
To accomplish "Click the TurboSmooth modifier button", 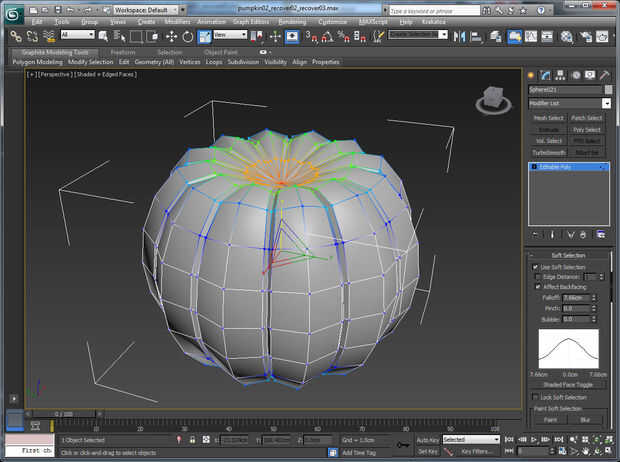I will tap(548, 152).
